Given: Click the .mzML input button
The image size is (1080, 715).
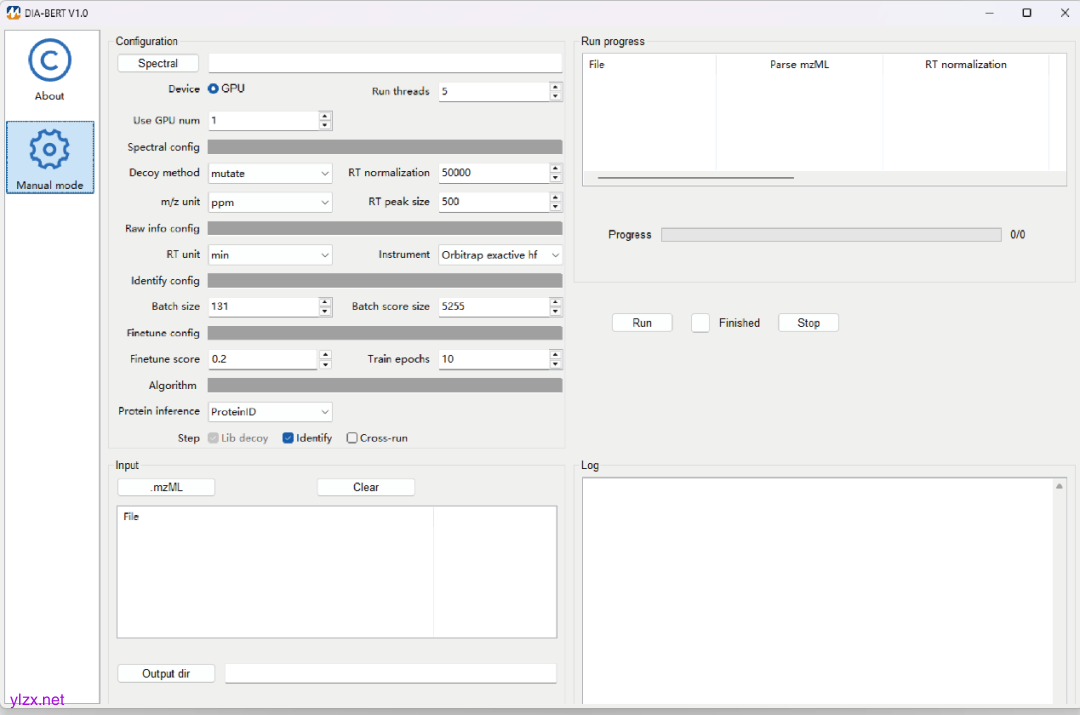Looking at the screenshot, I should tap(166, 487).
